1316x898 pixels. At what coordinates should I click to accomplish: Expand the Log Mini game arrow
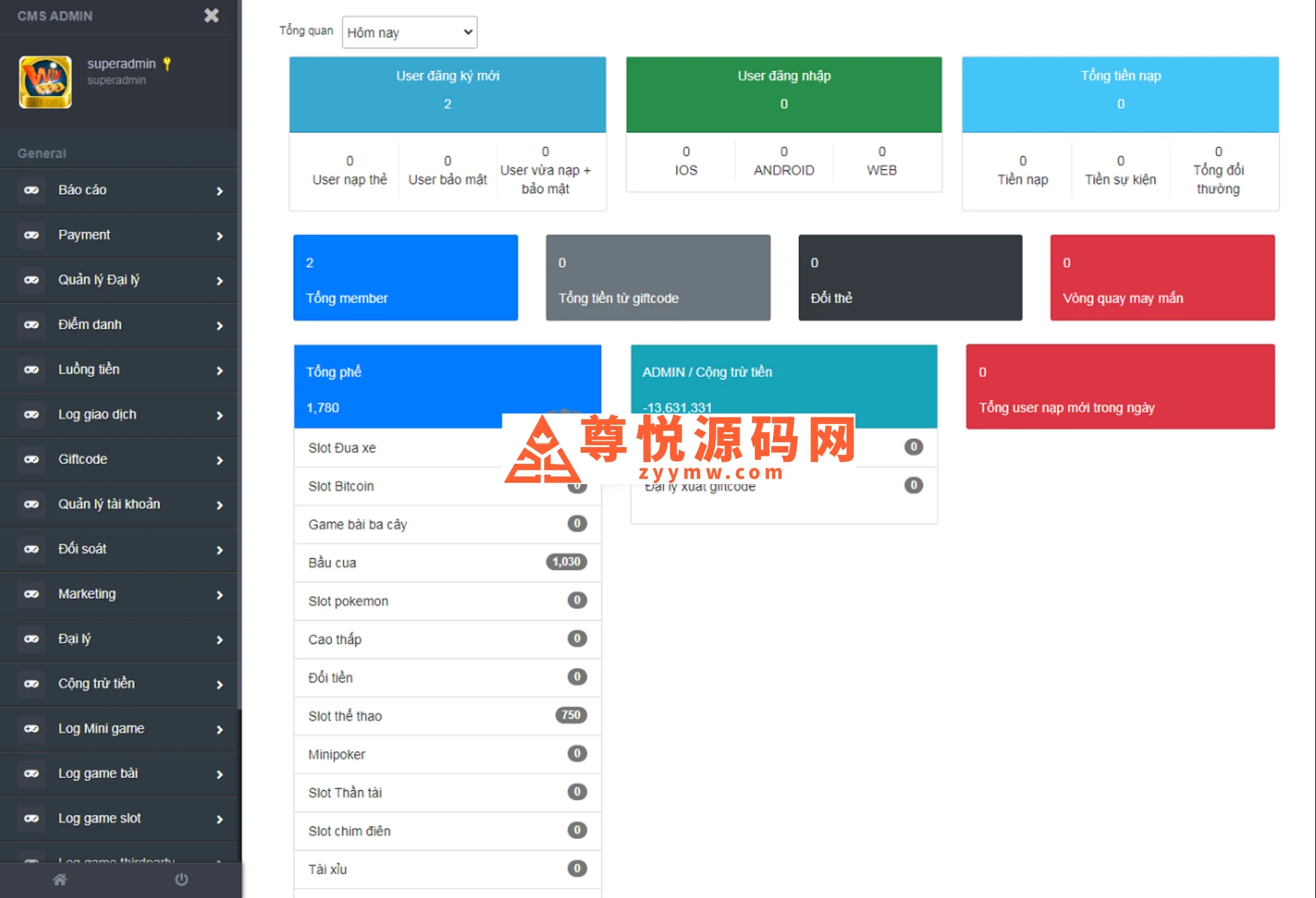tap(219, 730)
